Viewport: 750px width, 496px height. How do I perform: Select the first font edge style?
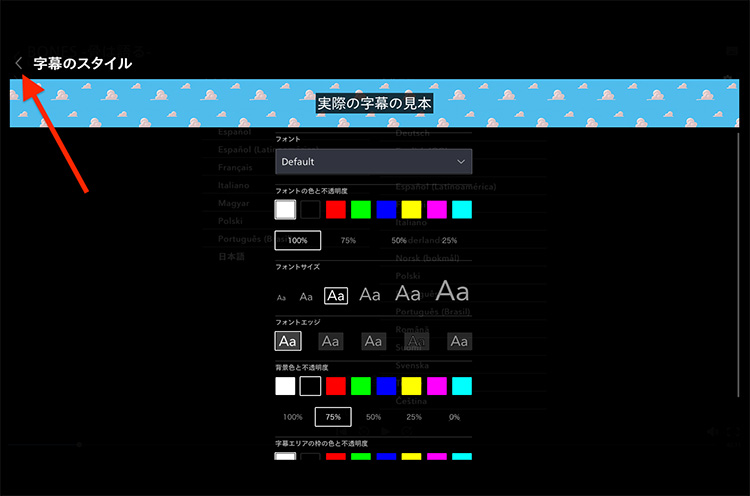(x=288, y=341)
